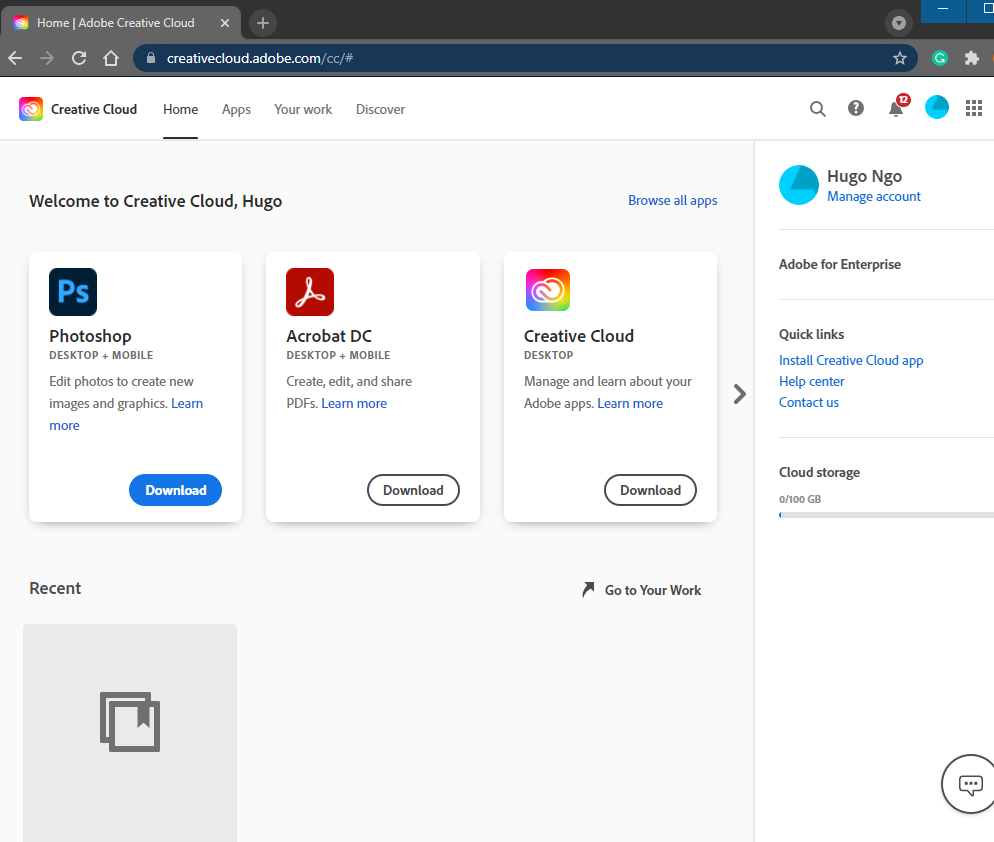Image resolution: width=994 pixels, height=842 pixels.
Task: Open the help question mark icon
Action: [856, 109]
